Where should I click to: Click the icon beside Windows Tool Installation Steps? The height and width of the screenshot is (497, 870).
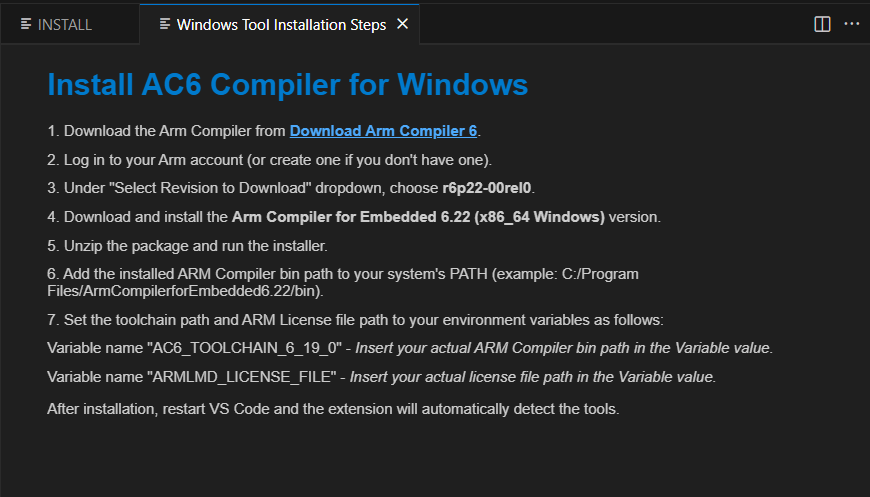165,24
